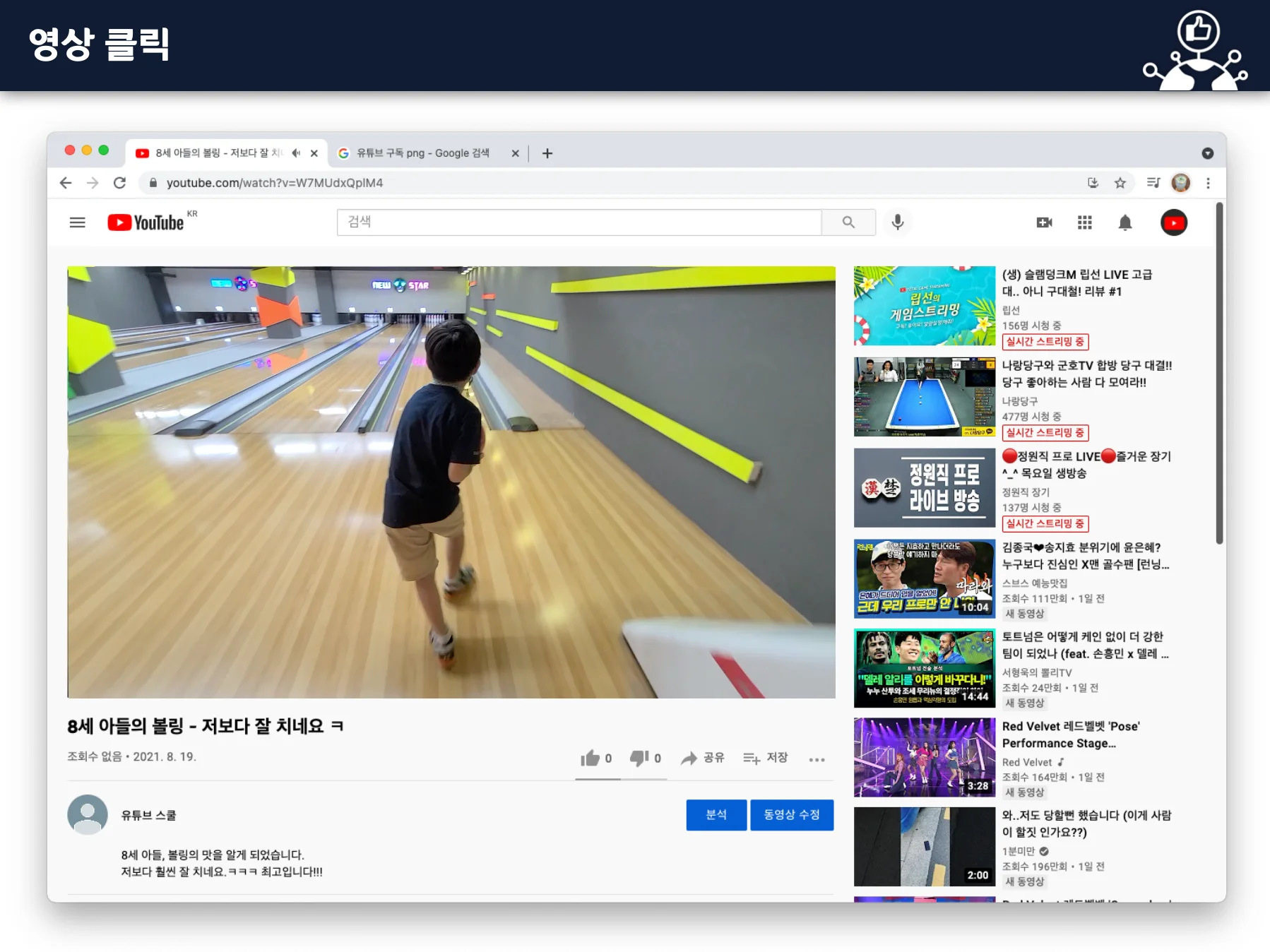1270x952 pixels.
Task: Go back with browser back arrow
Action: coord(66,183)
